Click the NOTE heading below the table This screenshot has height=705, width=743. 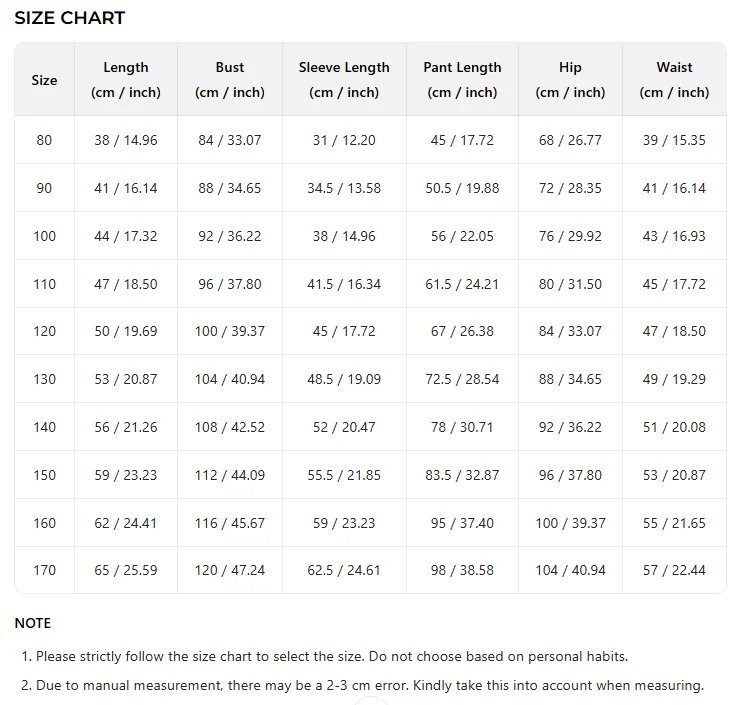pos(33,623)
